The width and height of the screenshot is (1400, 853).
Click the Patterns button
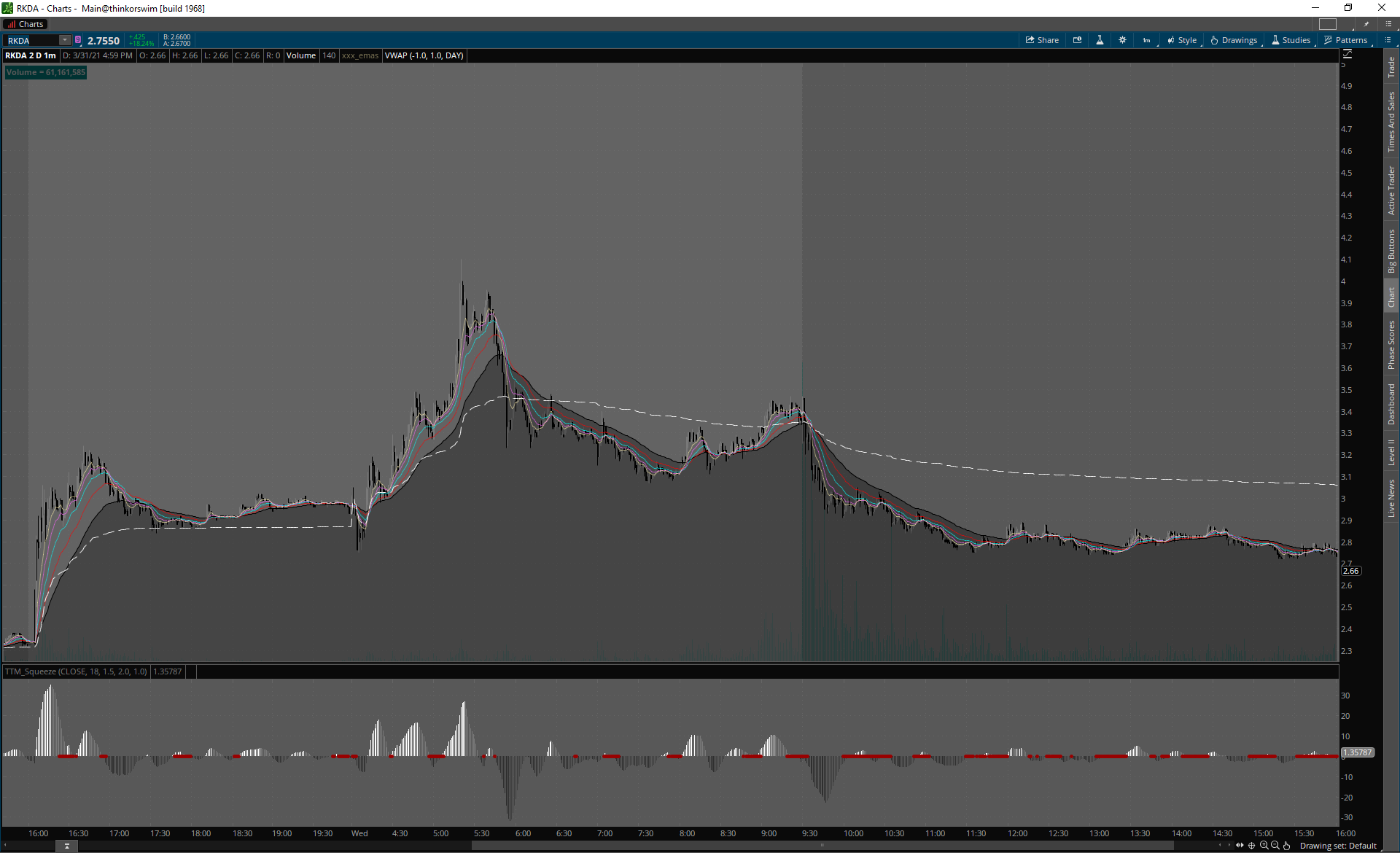1345,40
